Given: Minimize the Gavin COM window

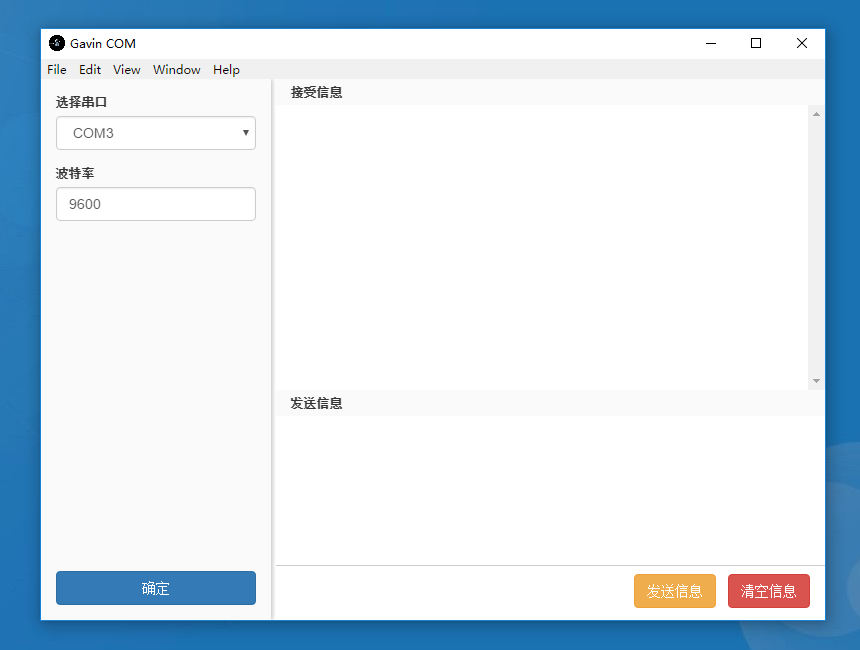Looking at the screenshot, I should pos(711,43).
